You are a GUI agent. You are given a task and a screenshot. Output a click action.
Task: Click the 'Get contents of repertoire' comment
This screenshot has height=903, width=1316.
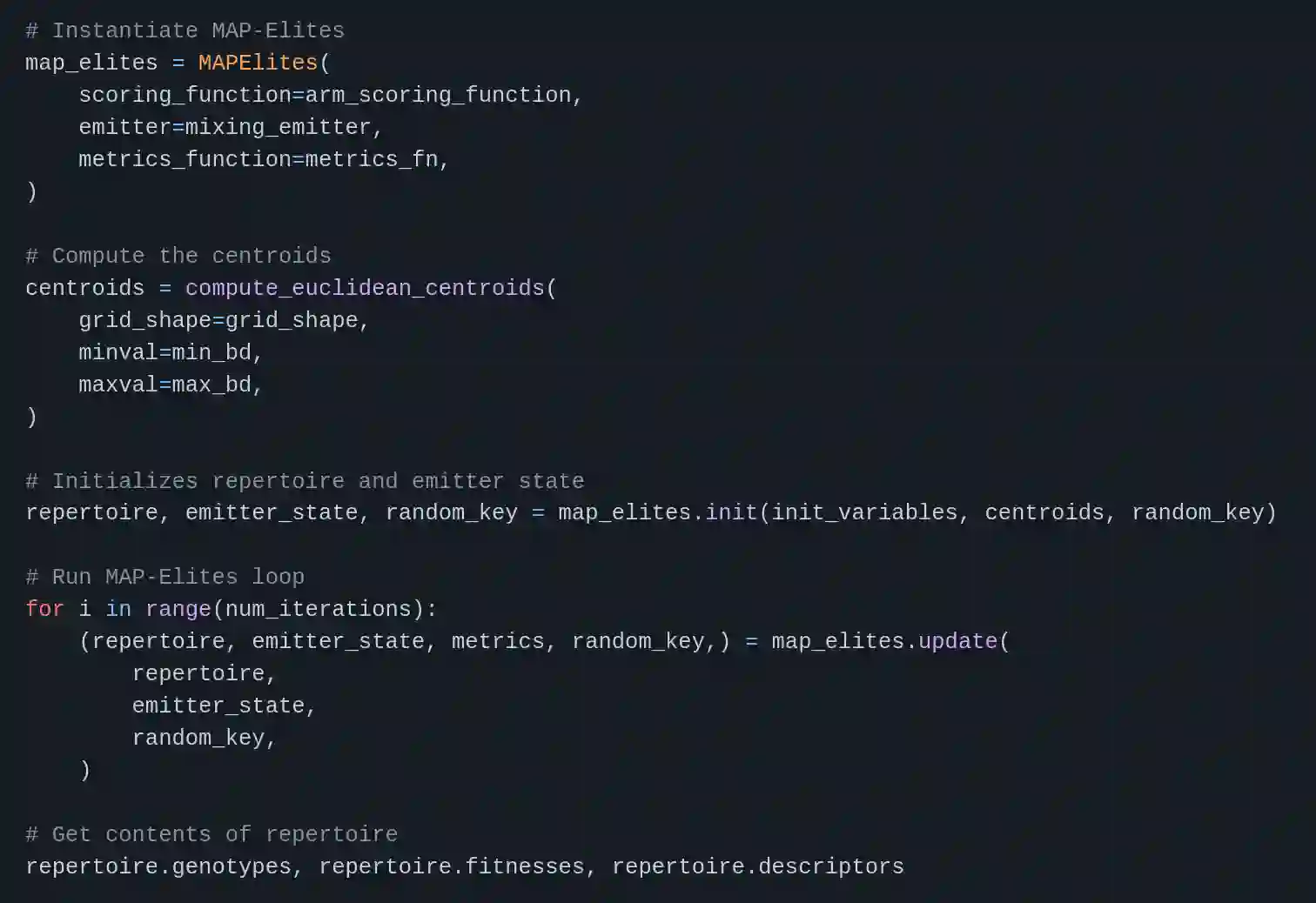point(211,835)
